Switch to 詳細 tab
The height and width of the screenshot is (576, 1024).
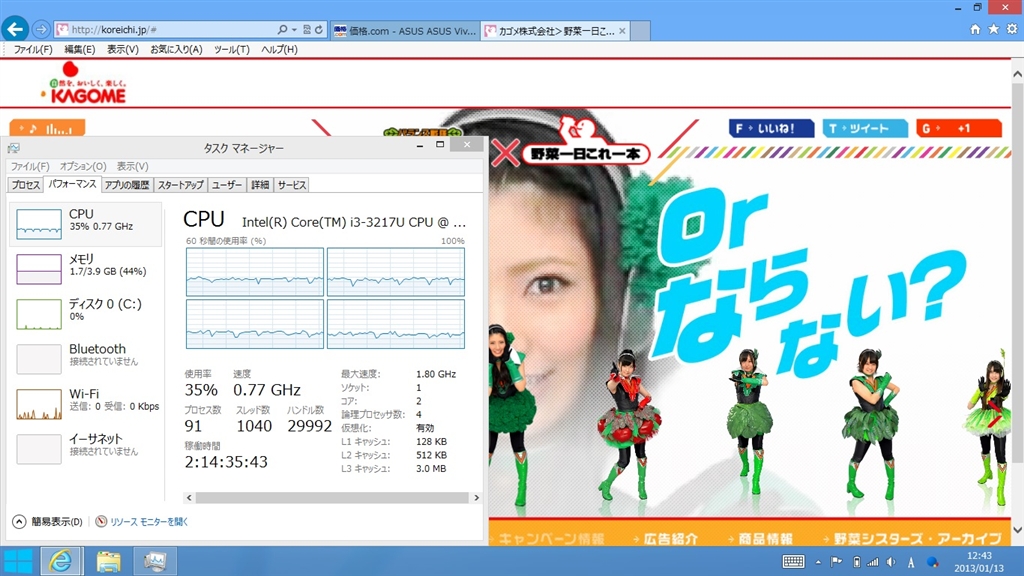pyautogui.click(x=260, y=185)
